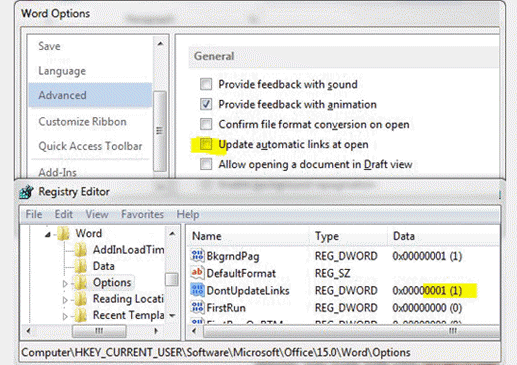Image resolution: width=517 pixels, height=365 pixels.
Task: Expand the Options registry key
Action: coord(65,284)
